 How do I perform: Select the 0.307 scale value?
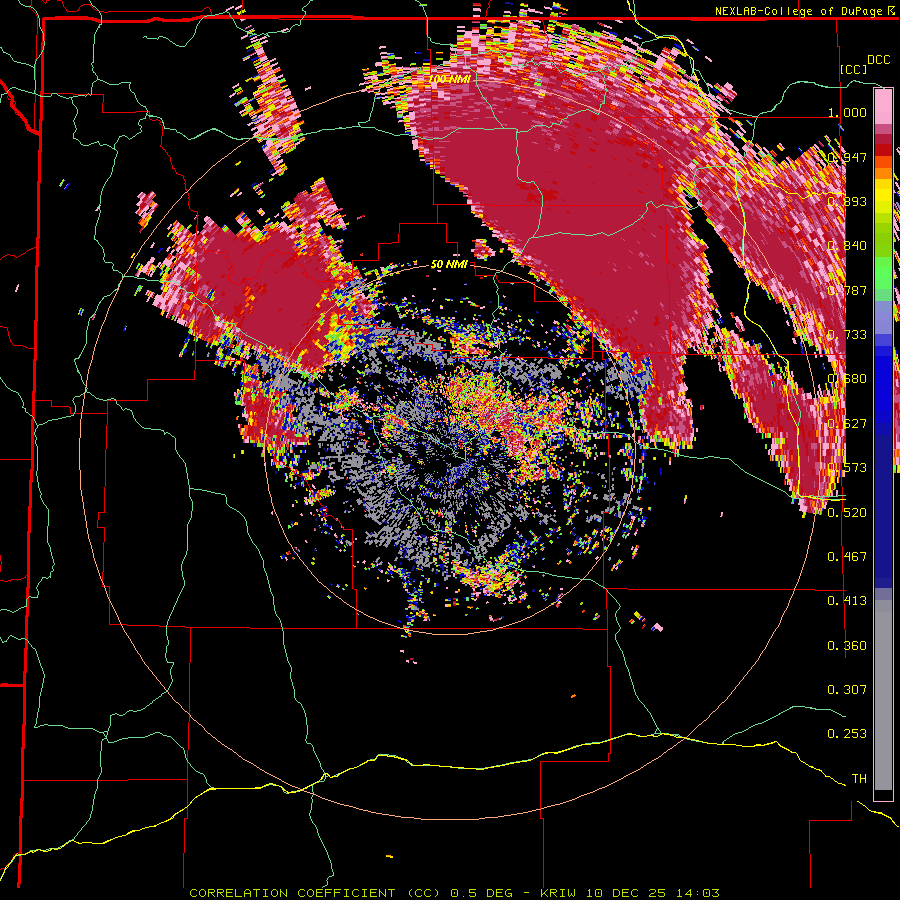pyautogui.click(x=847, y=690)
